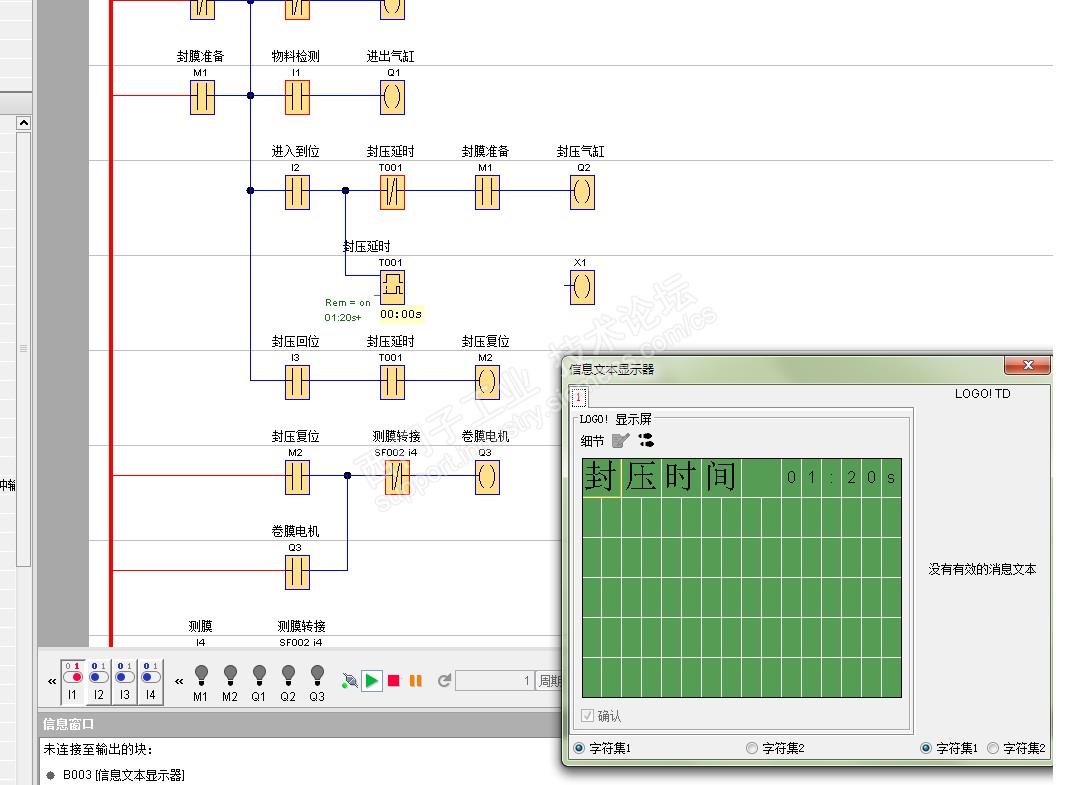The height and width of the screenshot is (785, 1070).
Task: Select 字符集1 radio for LOGO! TD
Action: (x=925, y=748)
